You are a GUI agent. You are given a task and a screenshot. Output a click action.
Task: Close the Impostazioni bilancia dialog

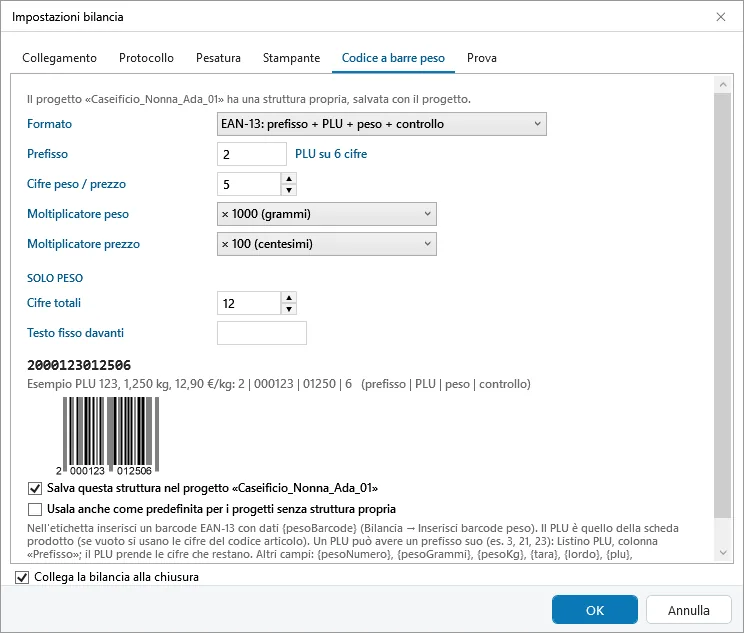pyautogui.click(x=721, y=17)
